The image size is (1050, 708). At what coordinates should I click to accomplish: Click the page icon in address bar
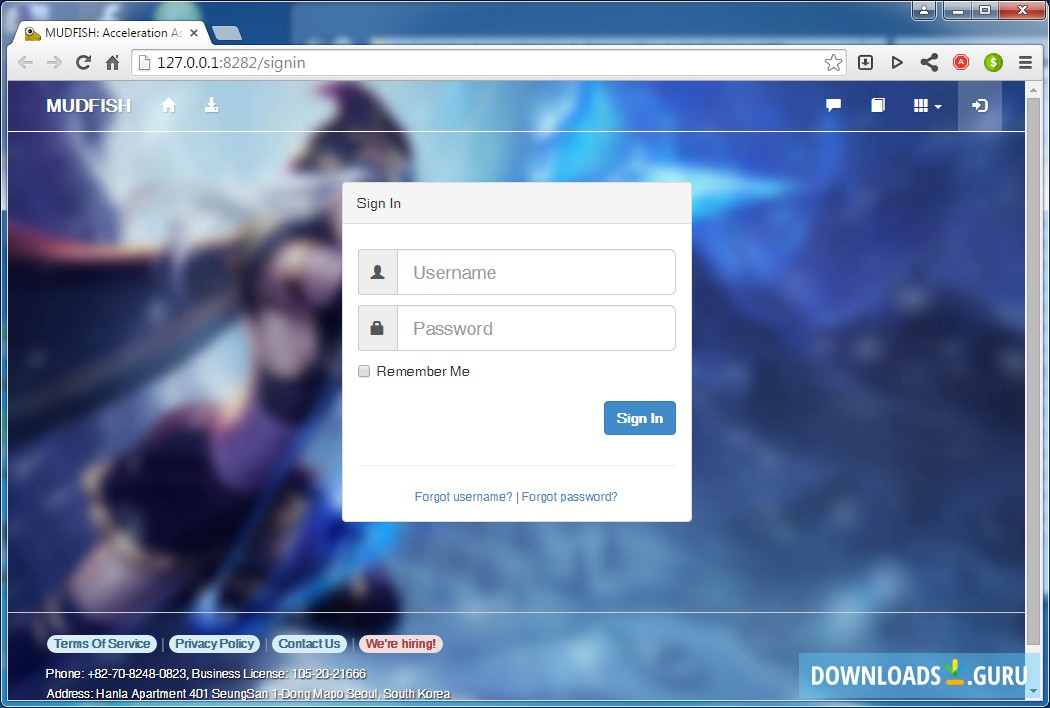(x=143, y=62)
